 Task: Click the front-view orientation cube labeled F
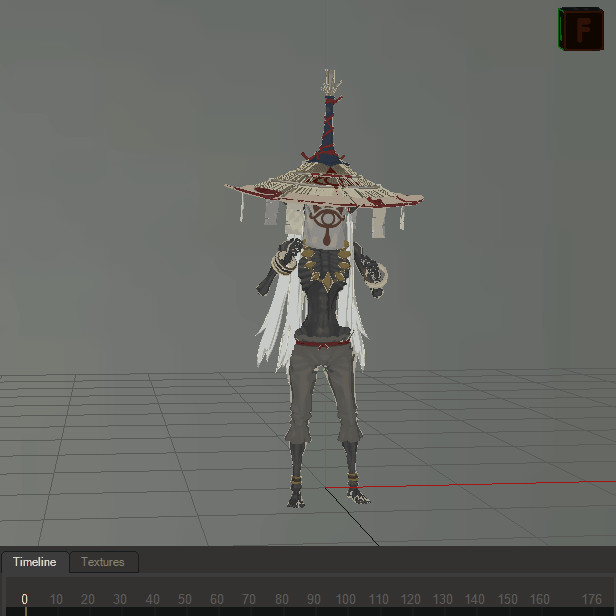579,28
